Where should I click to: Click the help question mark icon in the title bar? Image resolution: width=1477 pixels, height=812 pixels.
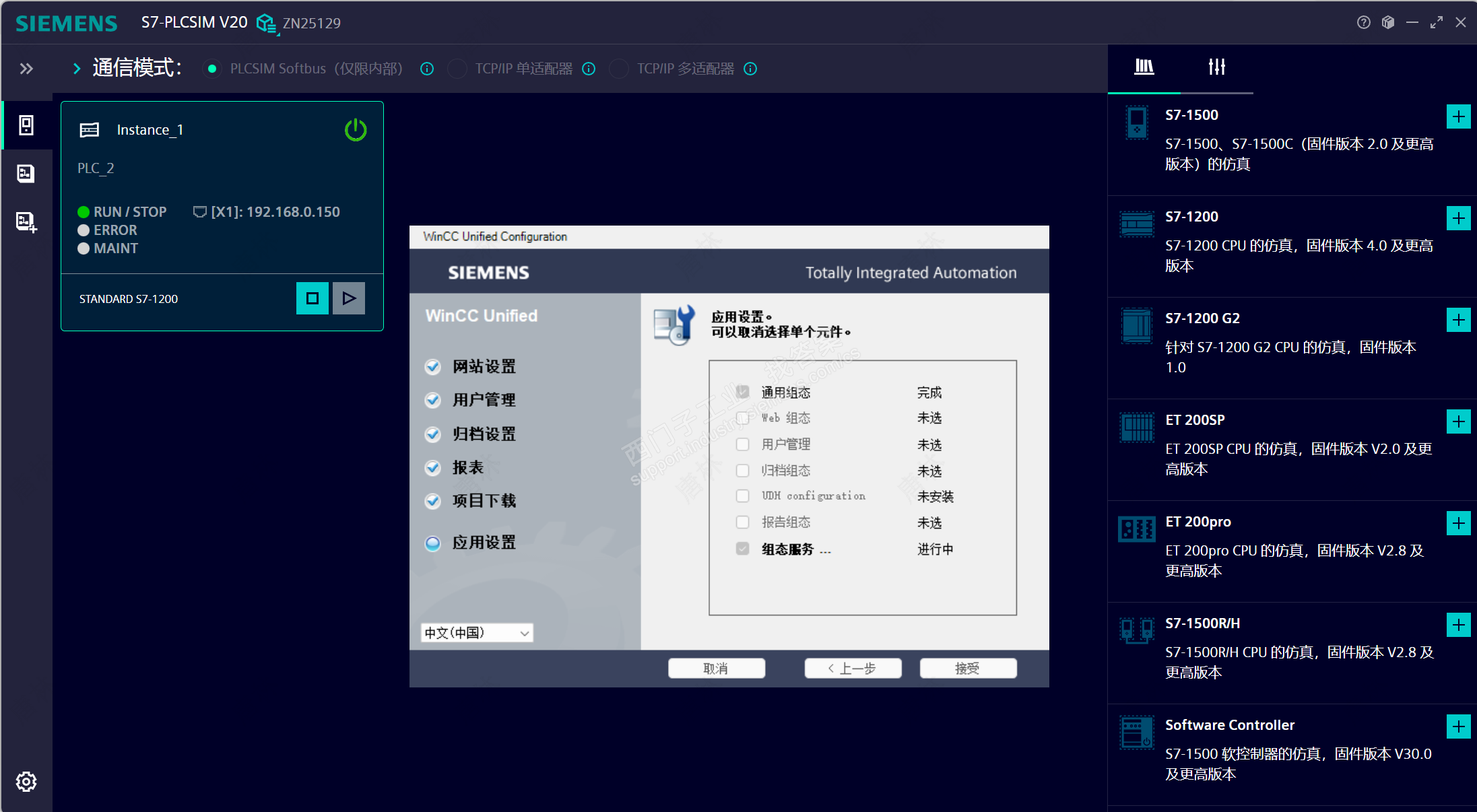pyautogui.click(x=1363, y=22)
